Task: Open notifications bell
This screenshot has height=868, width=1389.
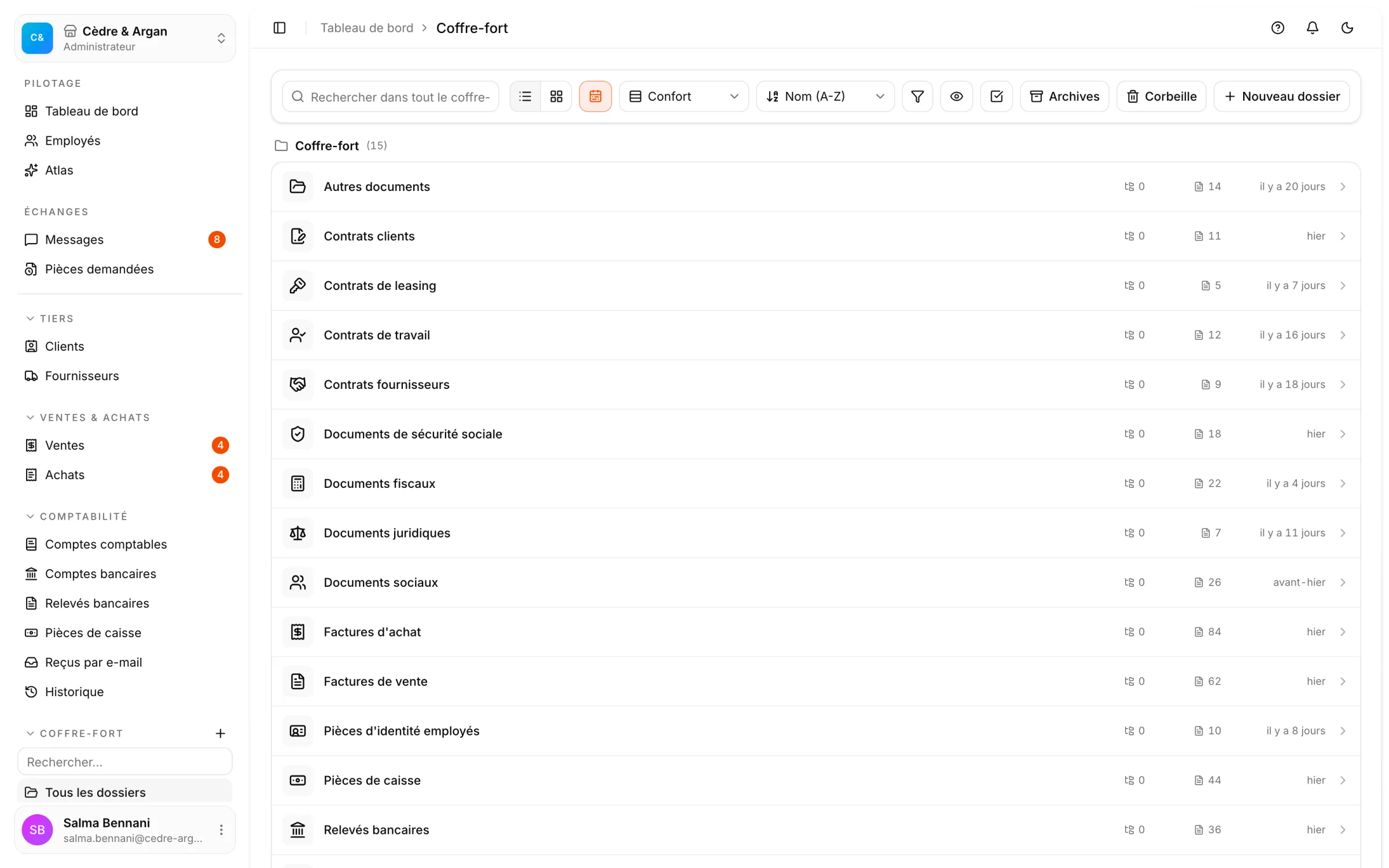Action: pos(1312,28)
